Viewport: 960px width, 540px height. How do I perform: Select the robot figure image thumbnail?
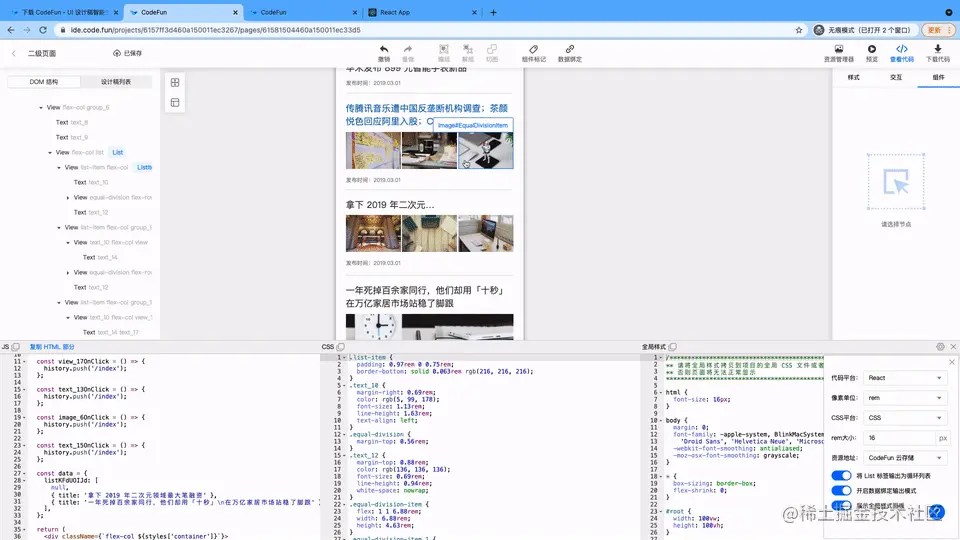[x=486, y=150]
